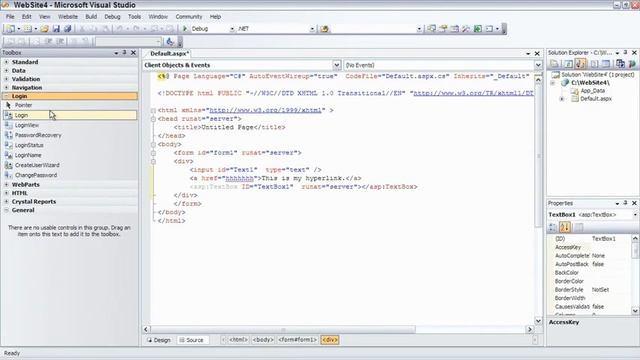Open the Client Objects & Events dropdown
This screenshot has height=360, width=640.
click(336, 65)
